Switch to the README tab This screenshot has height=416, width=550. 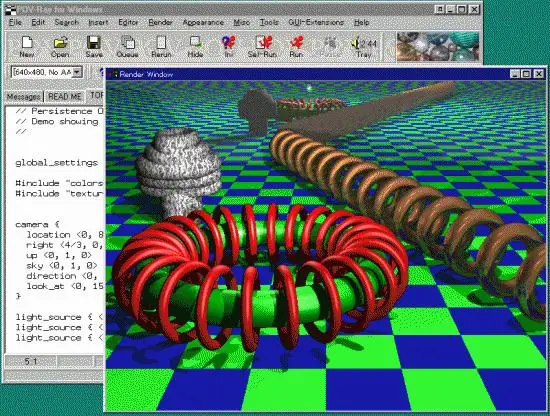(x=65, y=96)
